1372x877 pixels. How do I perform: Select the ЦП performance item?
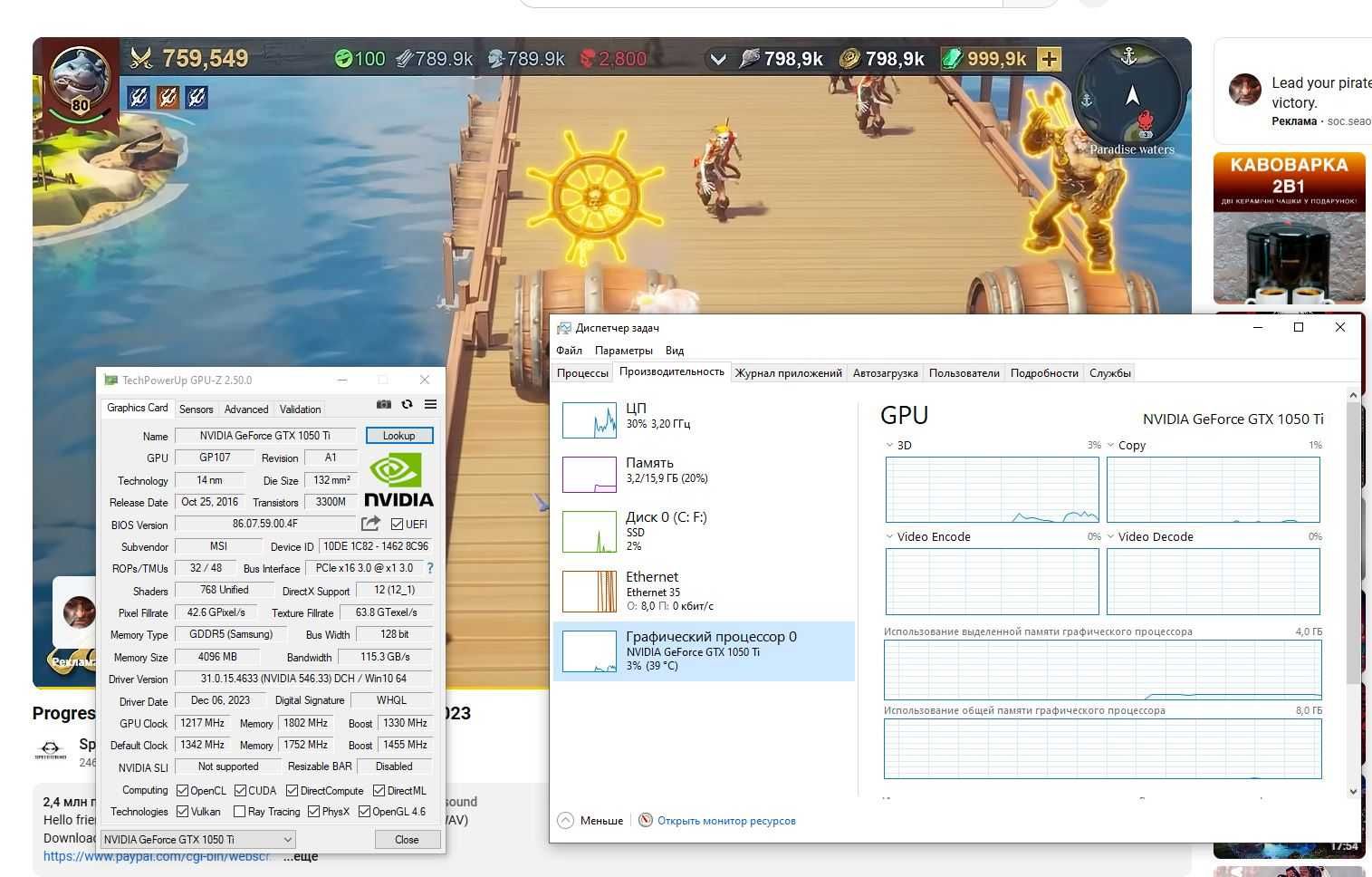704,420
